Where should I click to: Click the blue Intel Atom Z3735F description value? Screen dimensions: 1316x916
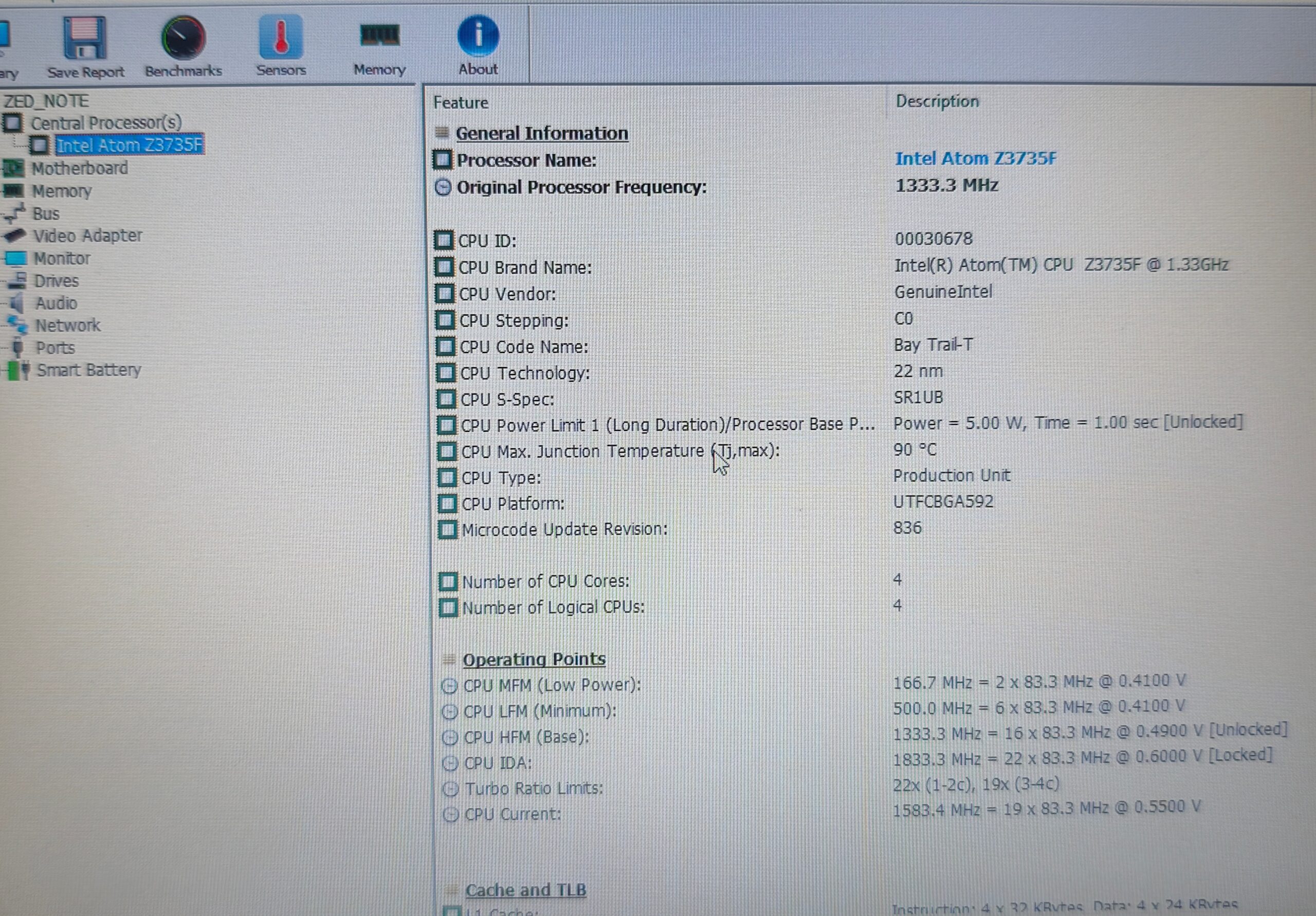976,158
